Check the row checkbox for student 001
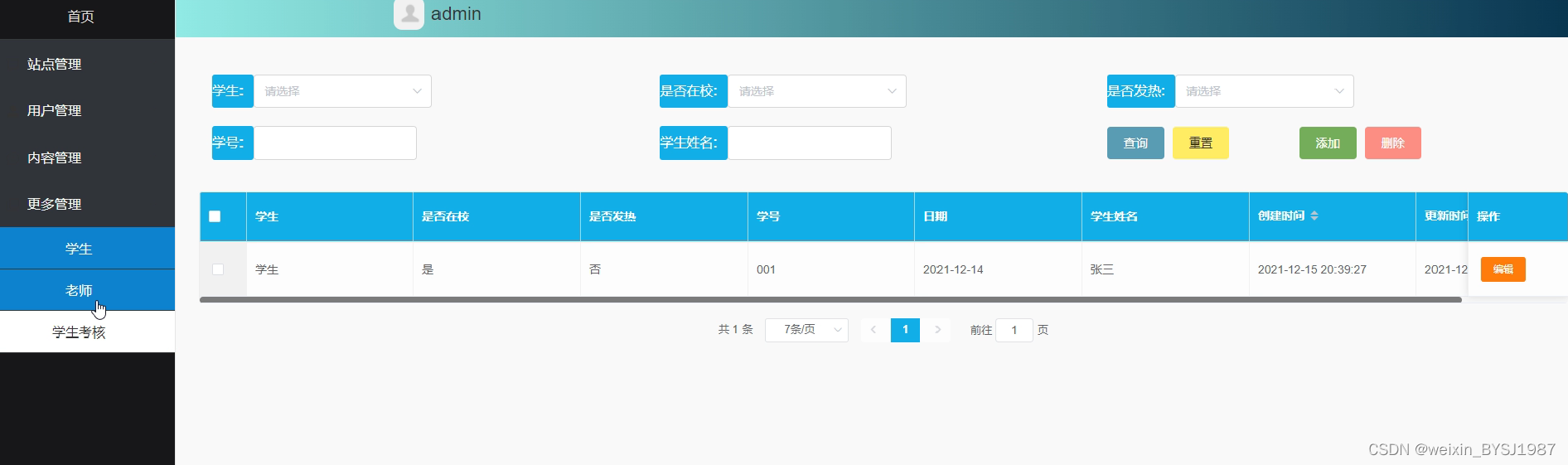Screen dimensions: 1568x465 pos(218,269)
